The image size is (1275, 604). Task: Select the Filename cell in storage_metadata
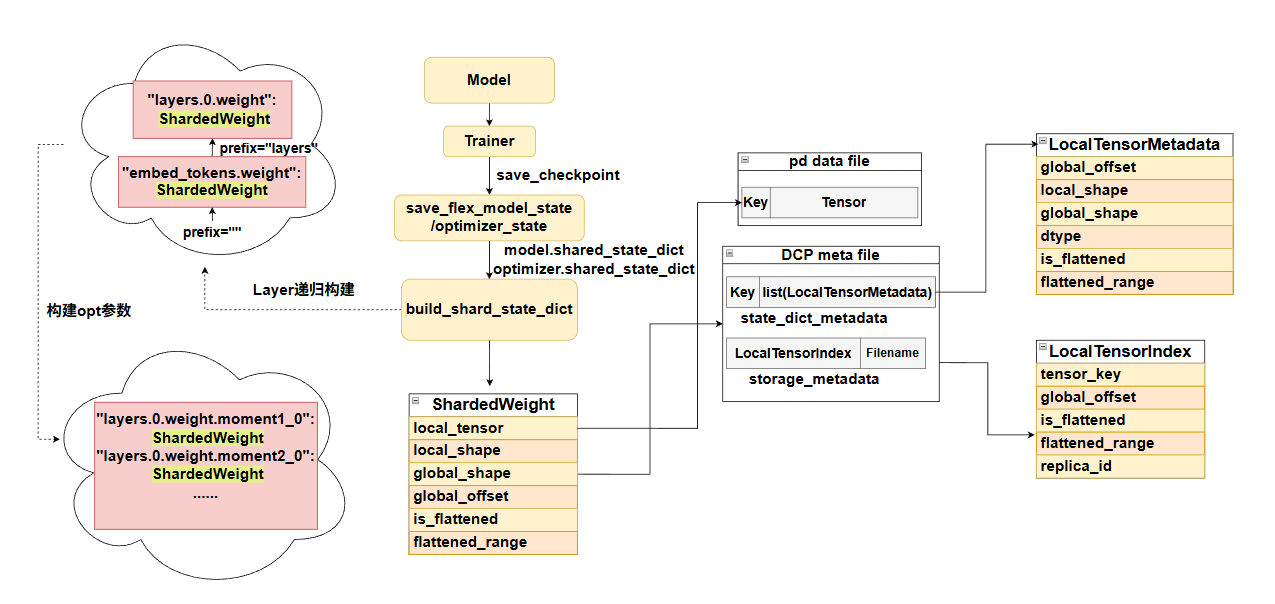tap(892, 353)
